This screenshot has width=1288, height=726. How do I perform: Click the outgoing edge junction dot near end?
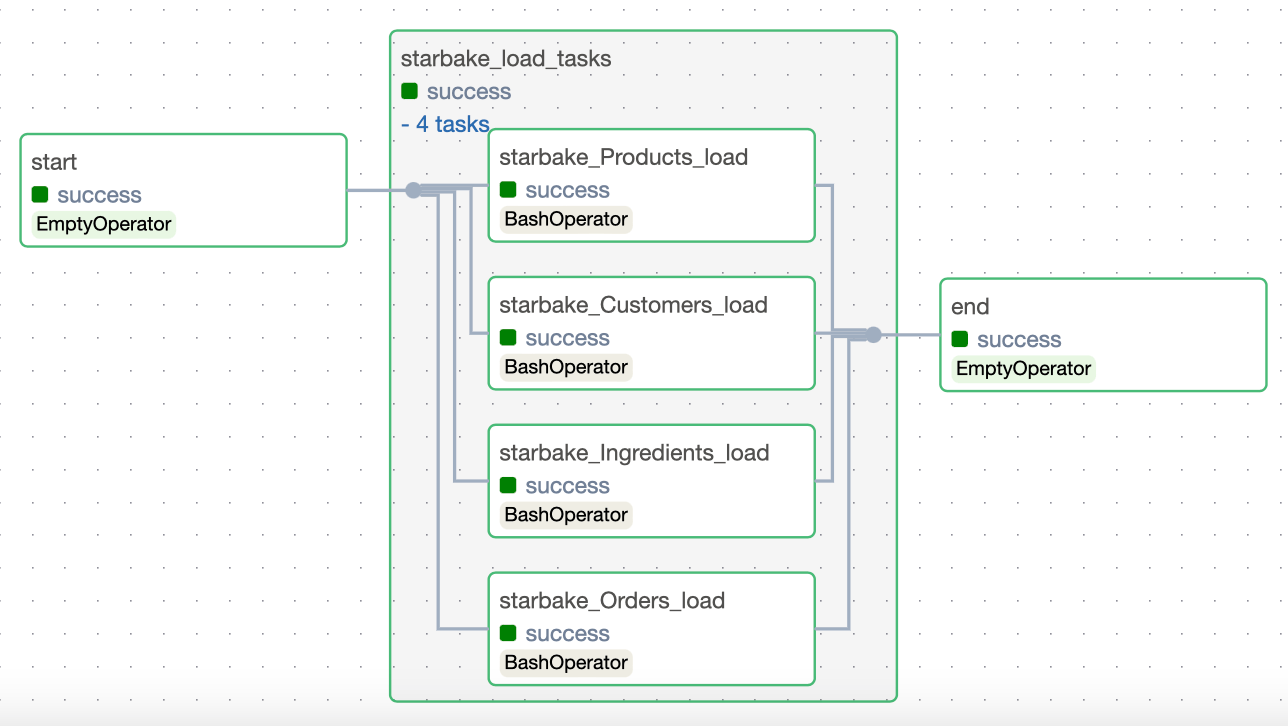click(x=873, y=335)
